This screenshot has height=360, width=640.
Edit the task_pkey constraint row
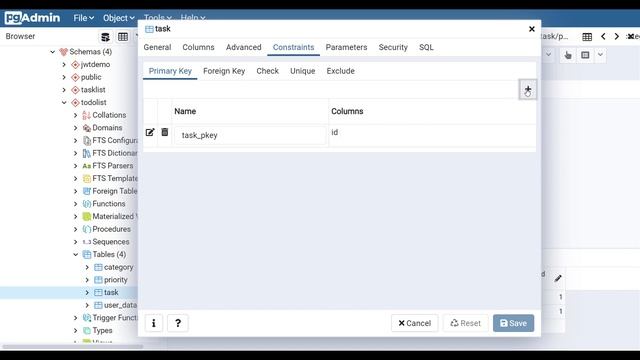click(150, 132)
